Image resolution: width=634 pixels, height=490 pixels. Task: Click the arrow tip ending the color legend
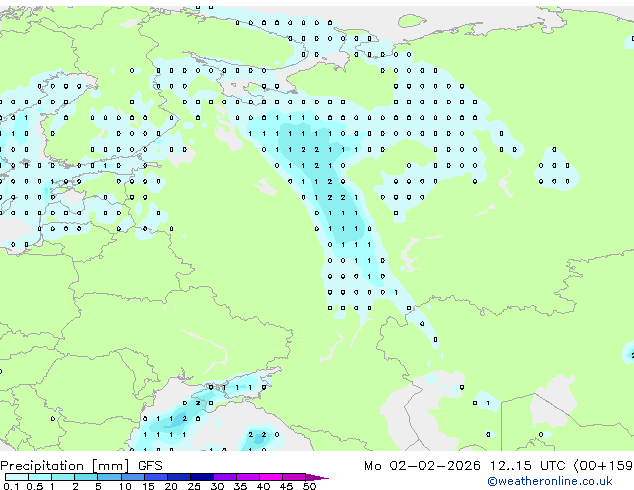click(x=317, y=478)
